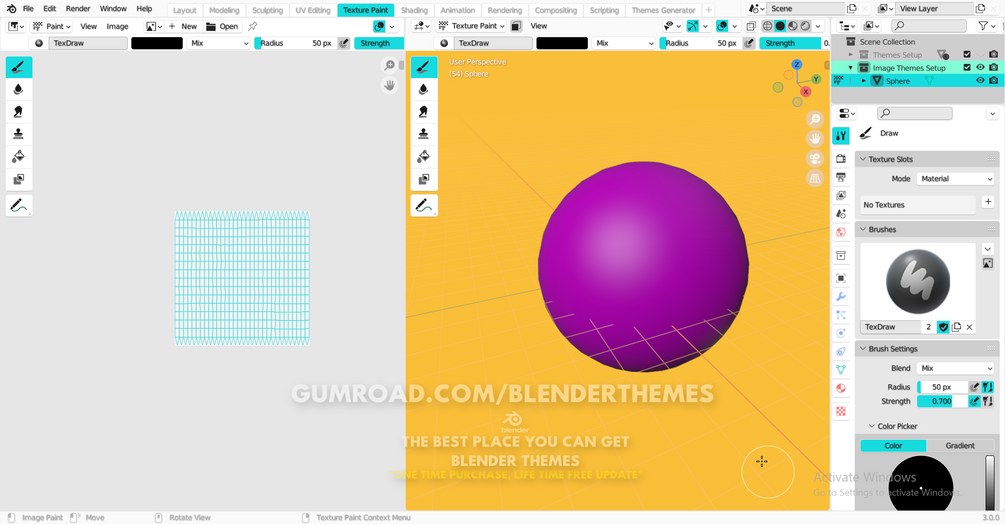This screenshot has width=1005, height=524.
Task: Select the Draw tool in 3D viewport toolbar
Action: click(424, 67)
